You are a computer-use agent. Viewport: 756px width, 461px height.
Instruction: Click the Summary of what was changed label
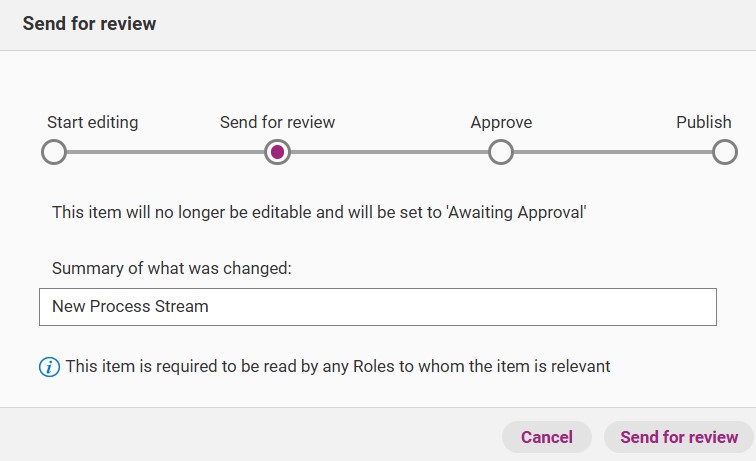click(172, 268)
